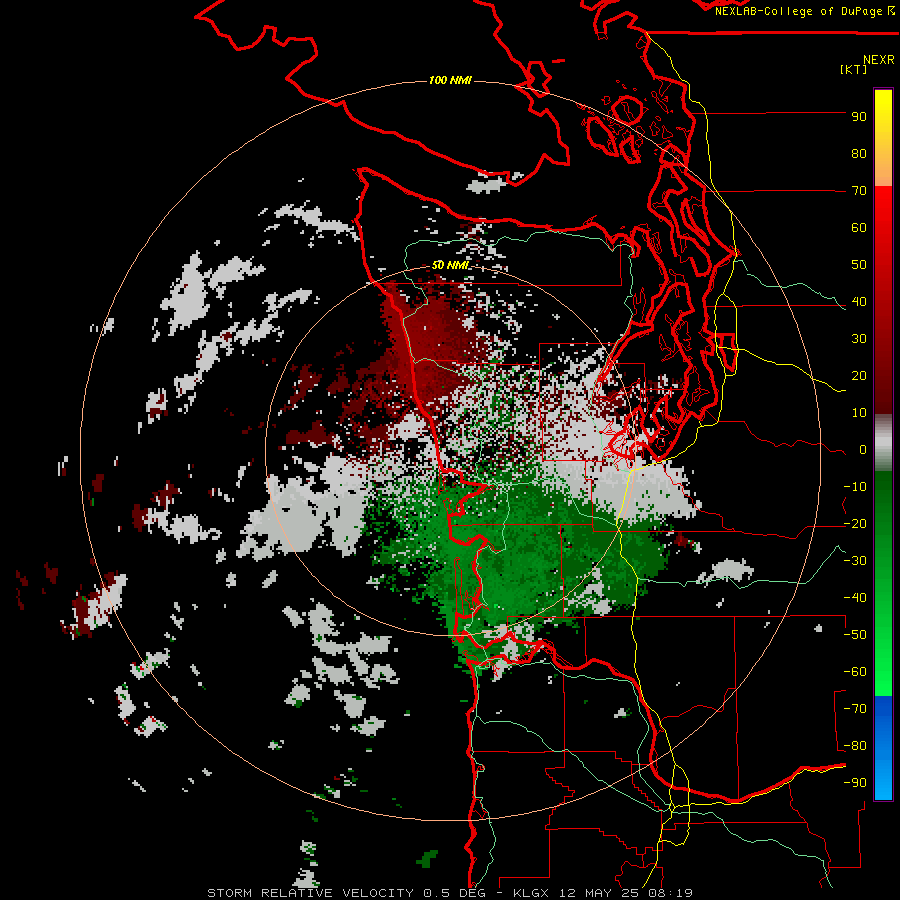Click the positive 20 scale value
The width and height of the screenshot is (900, 900).
coord(859,375)
